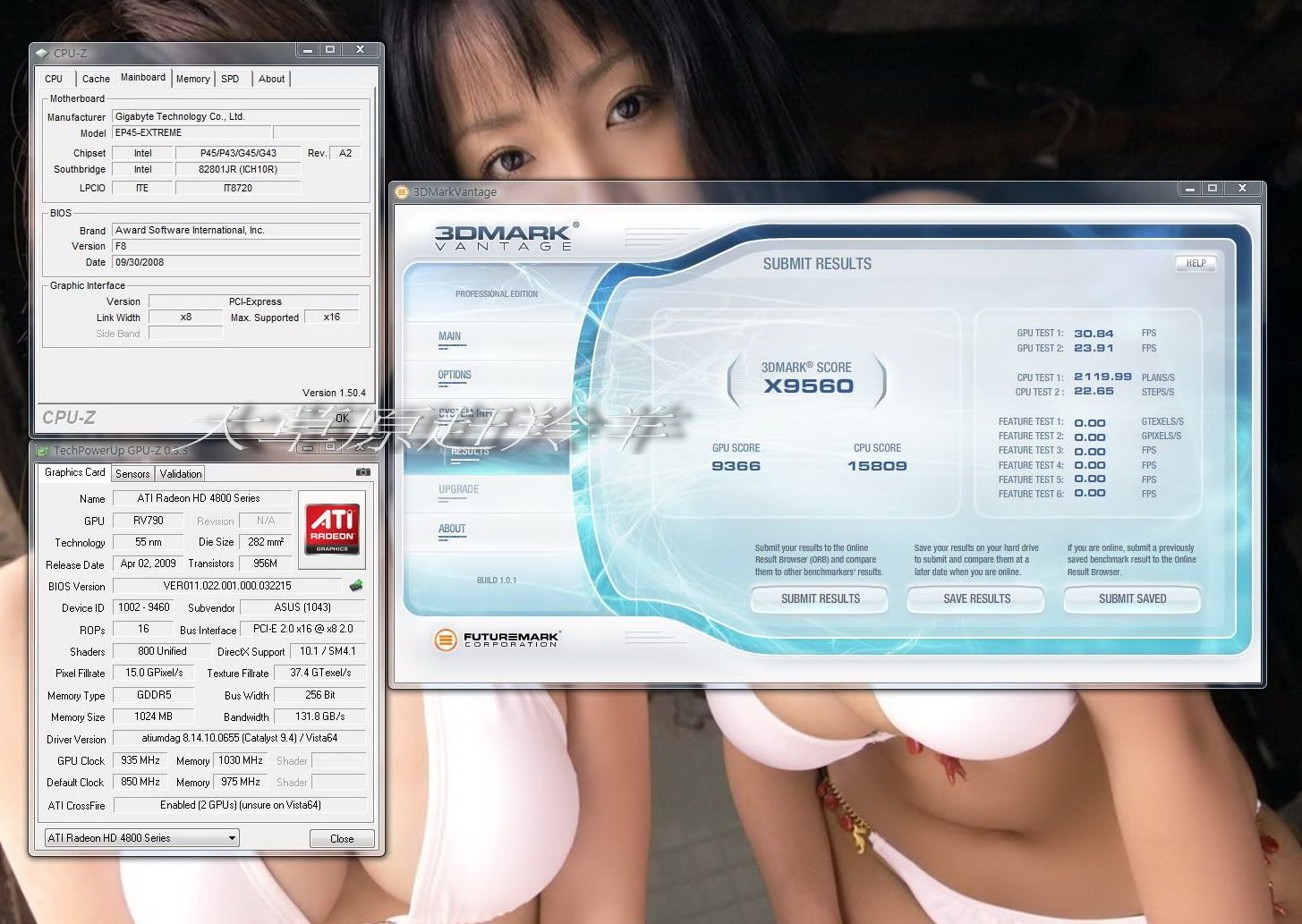The height and width of the screenshot is (924, 1302).
Task: Go to the MAIN section in 3DMark
Action: tap(449, 337)
